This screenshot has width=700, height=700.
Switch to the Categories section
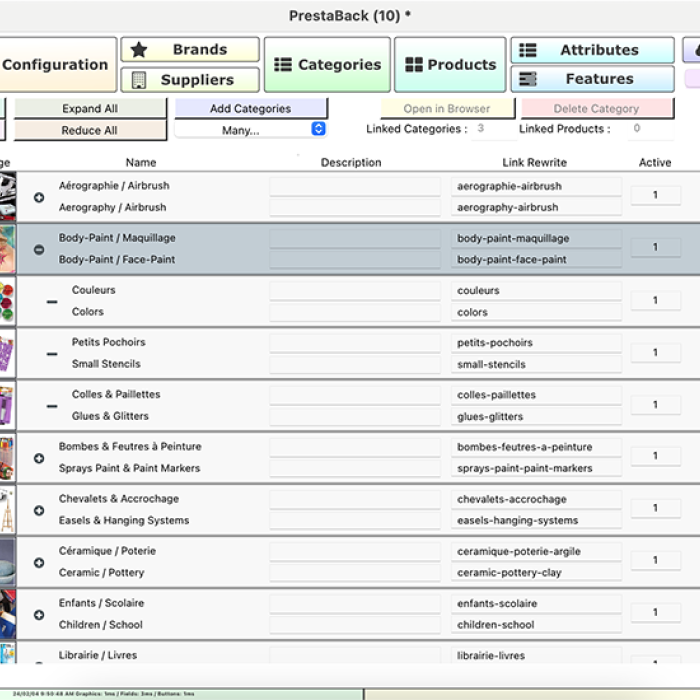tap(327, 65)
